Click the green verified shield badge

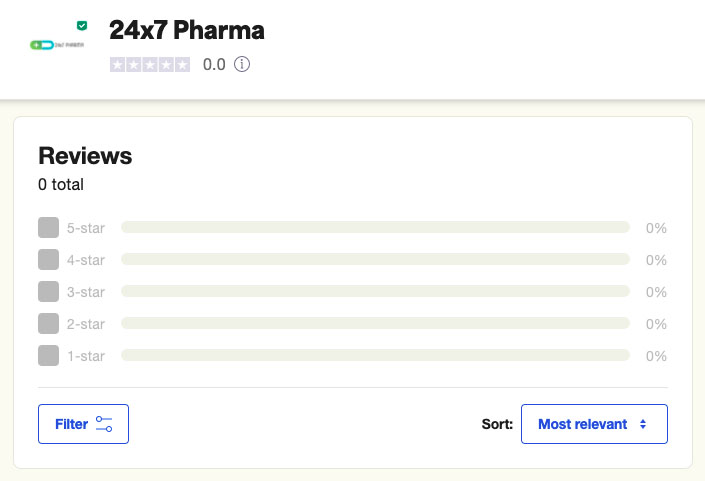(x=82, y=25)
